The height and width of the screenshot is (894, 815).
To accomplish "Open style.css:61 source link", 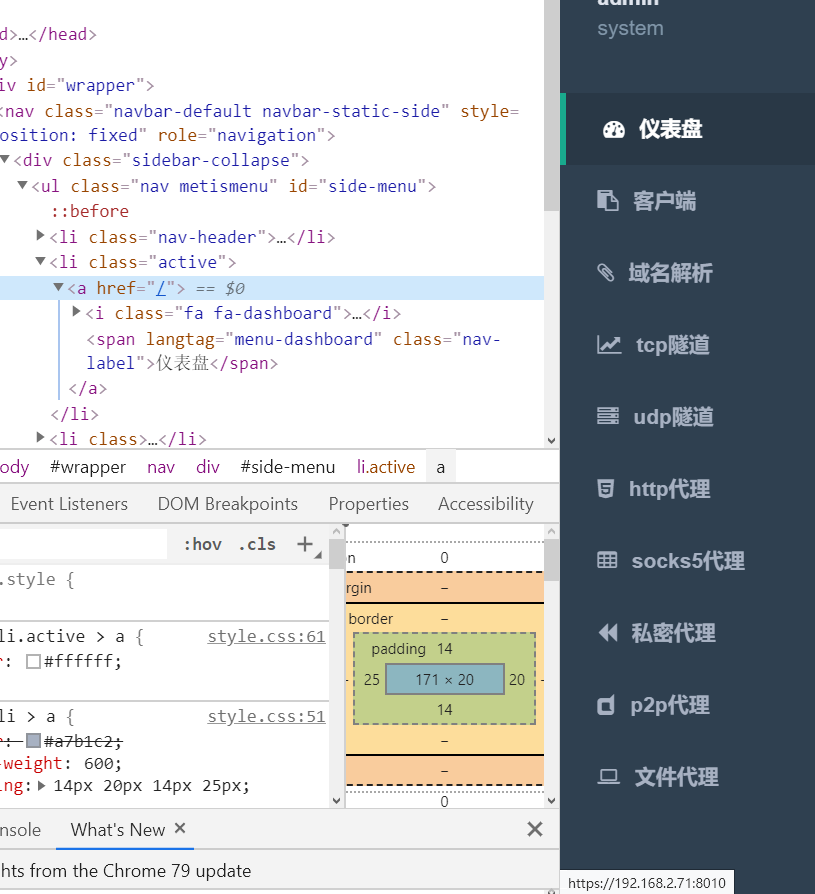I will coord(266,636).
